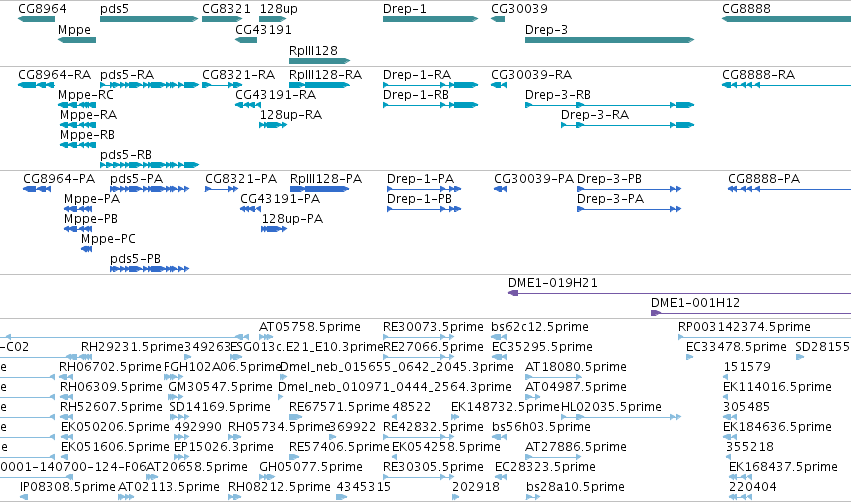Select transcript Drep-1-RB

point(430,105)
